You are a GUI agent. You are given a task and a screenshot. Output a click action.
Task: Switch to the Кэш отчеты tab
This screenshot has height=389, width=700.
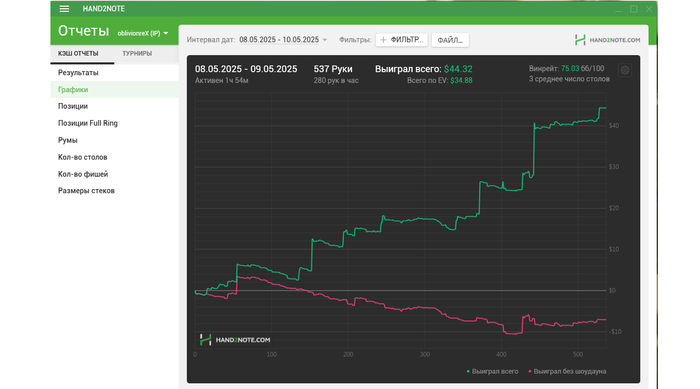78,54
